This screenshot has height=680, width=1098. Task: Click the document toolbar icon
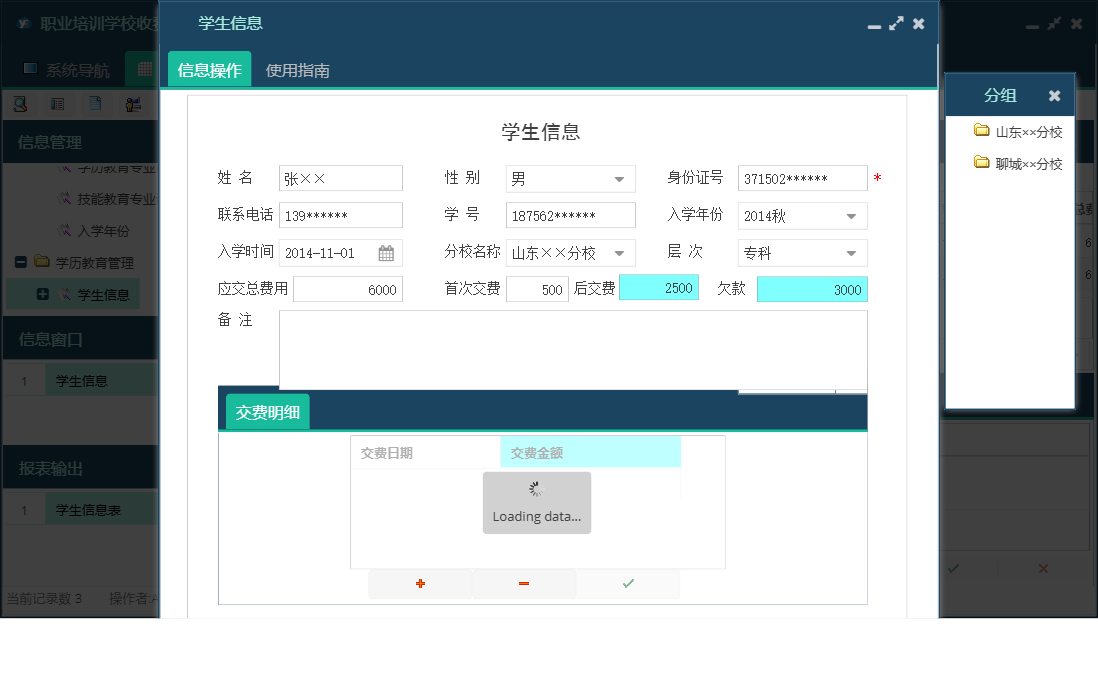click(x=95, y=104)
